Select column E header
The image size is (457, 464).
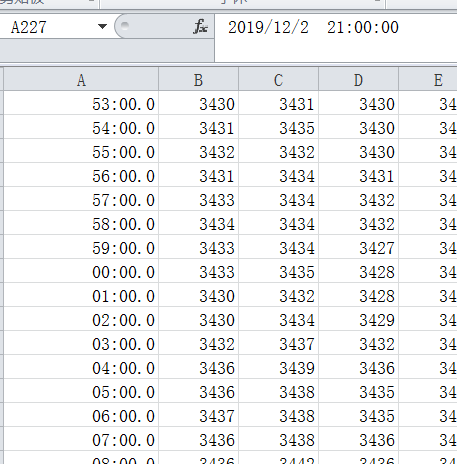(428, 79)
